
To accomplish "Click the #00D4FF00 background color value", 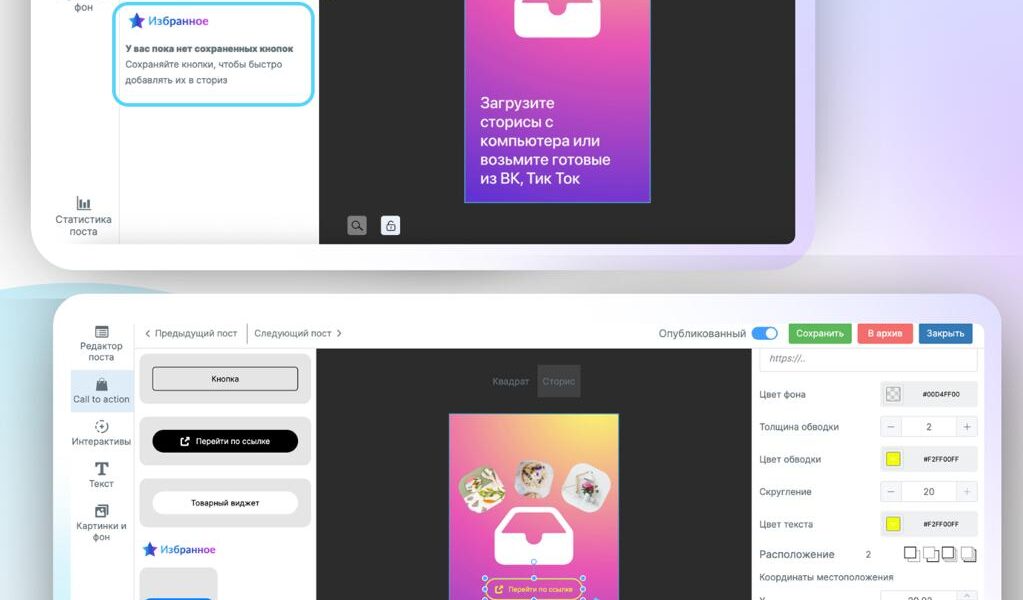I will pos(941,394).
